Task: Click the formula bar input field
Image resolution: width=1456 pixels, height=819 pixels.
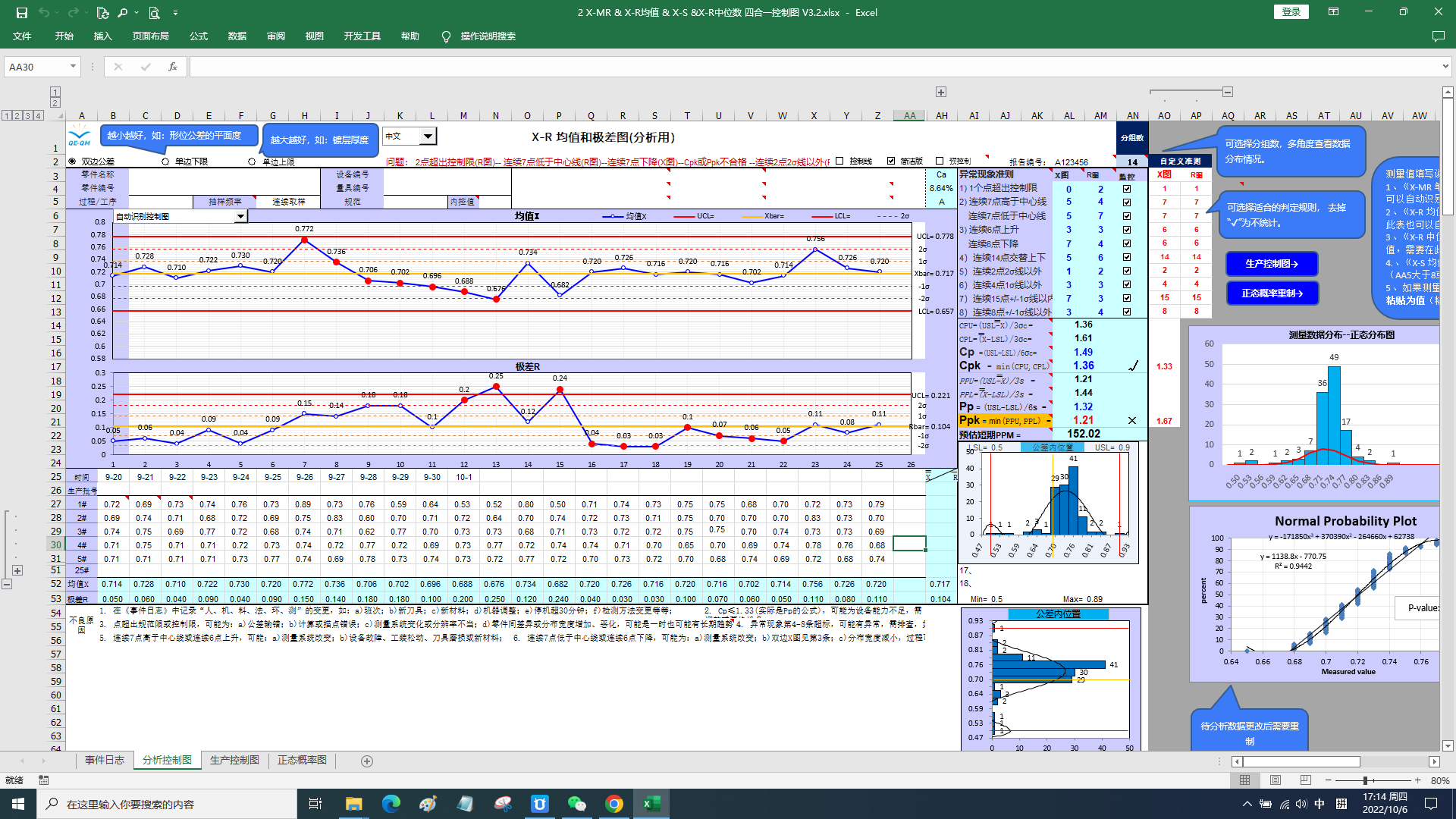Action: [x=813, y=67]
